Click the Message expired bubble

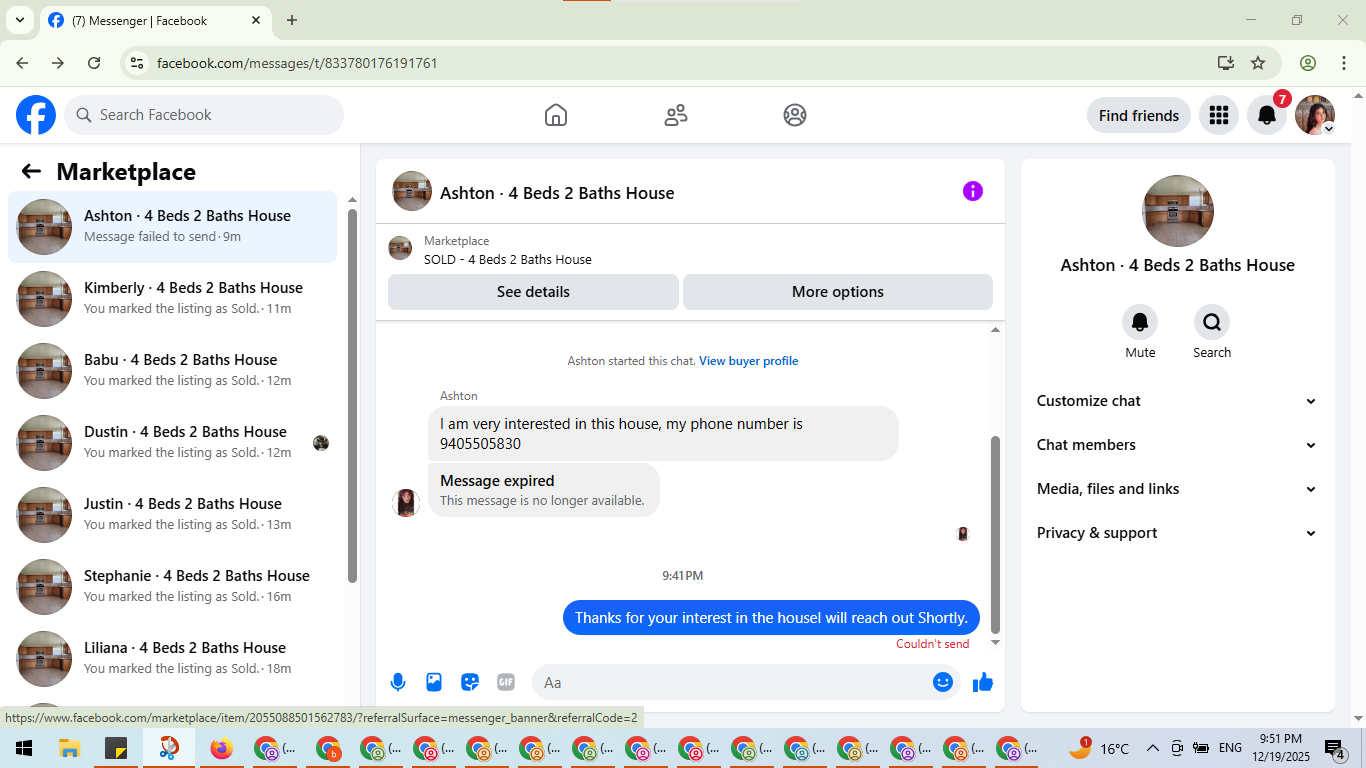544,490
